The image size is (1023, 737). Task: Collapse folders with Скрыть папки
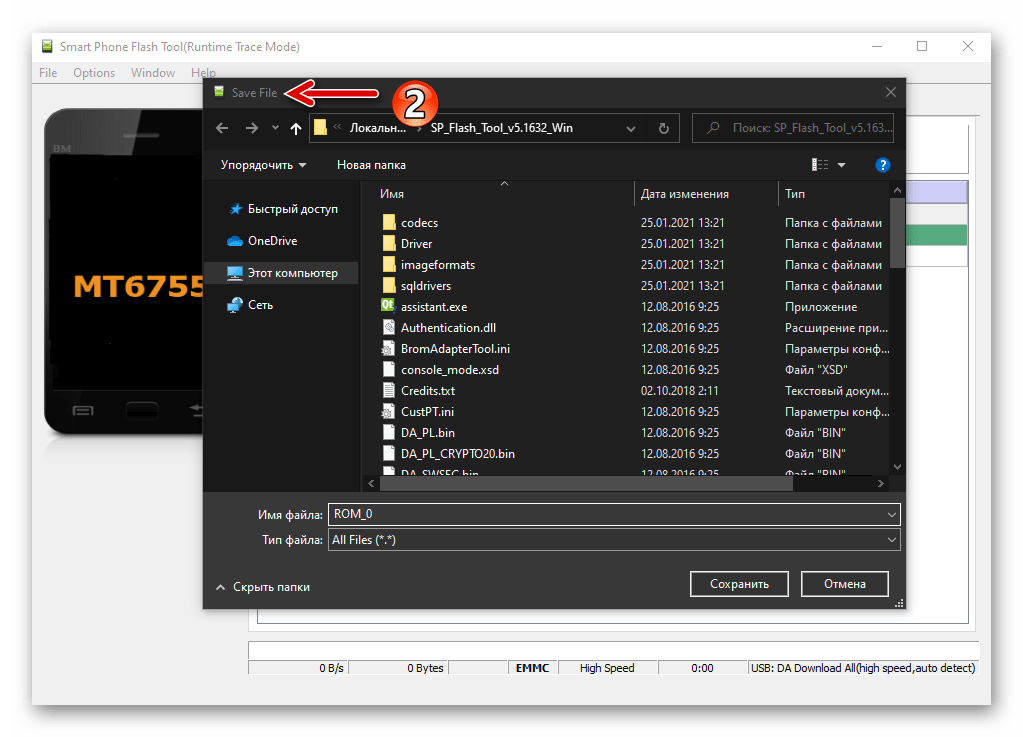263,587
